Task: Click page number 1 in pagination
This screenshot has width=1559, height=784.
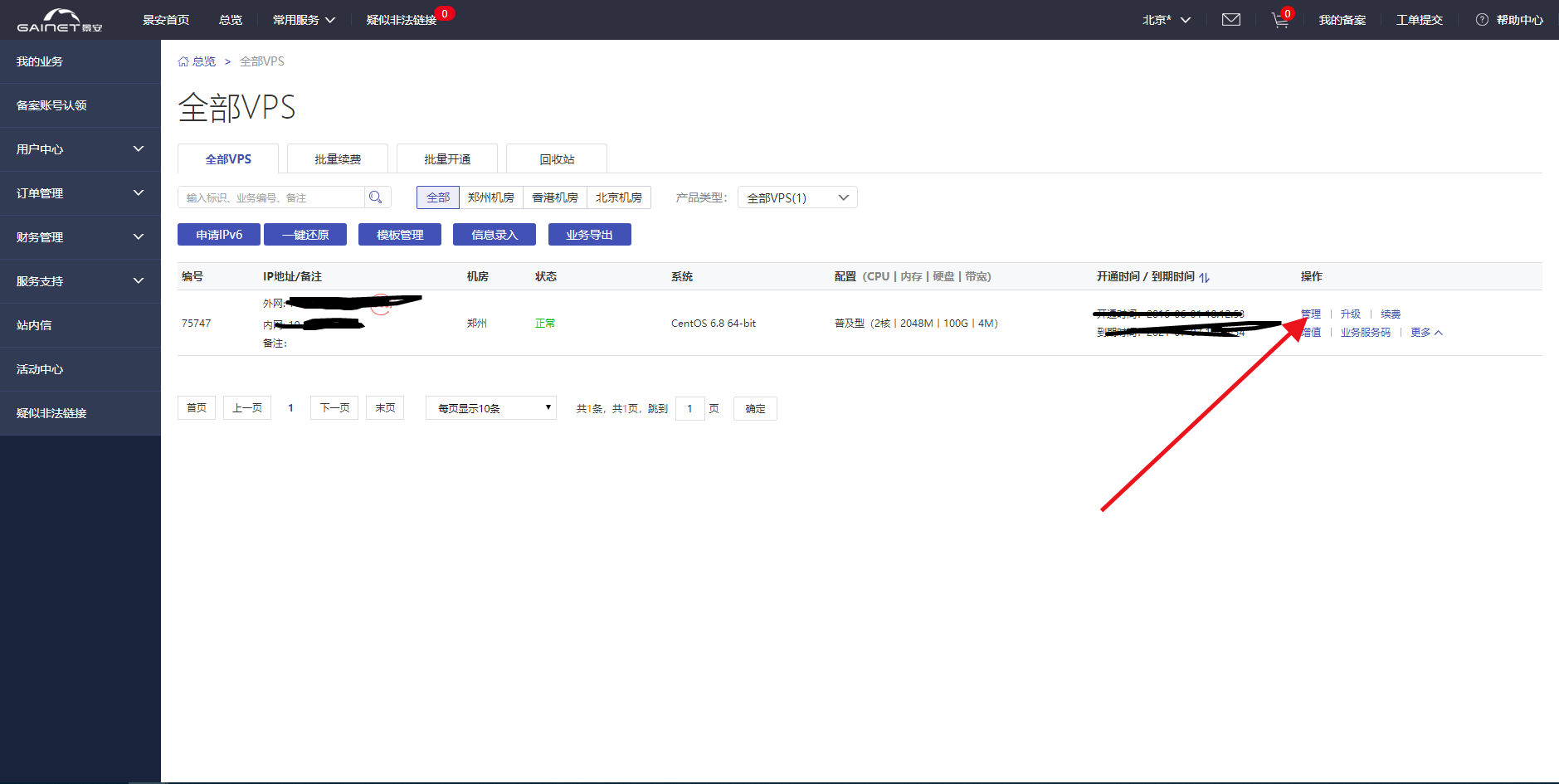Action: pos(290,408)
